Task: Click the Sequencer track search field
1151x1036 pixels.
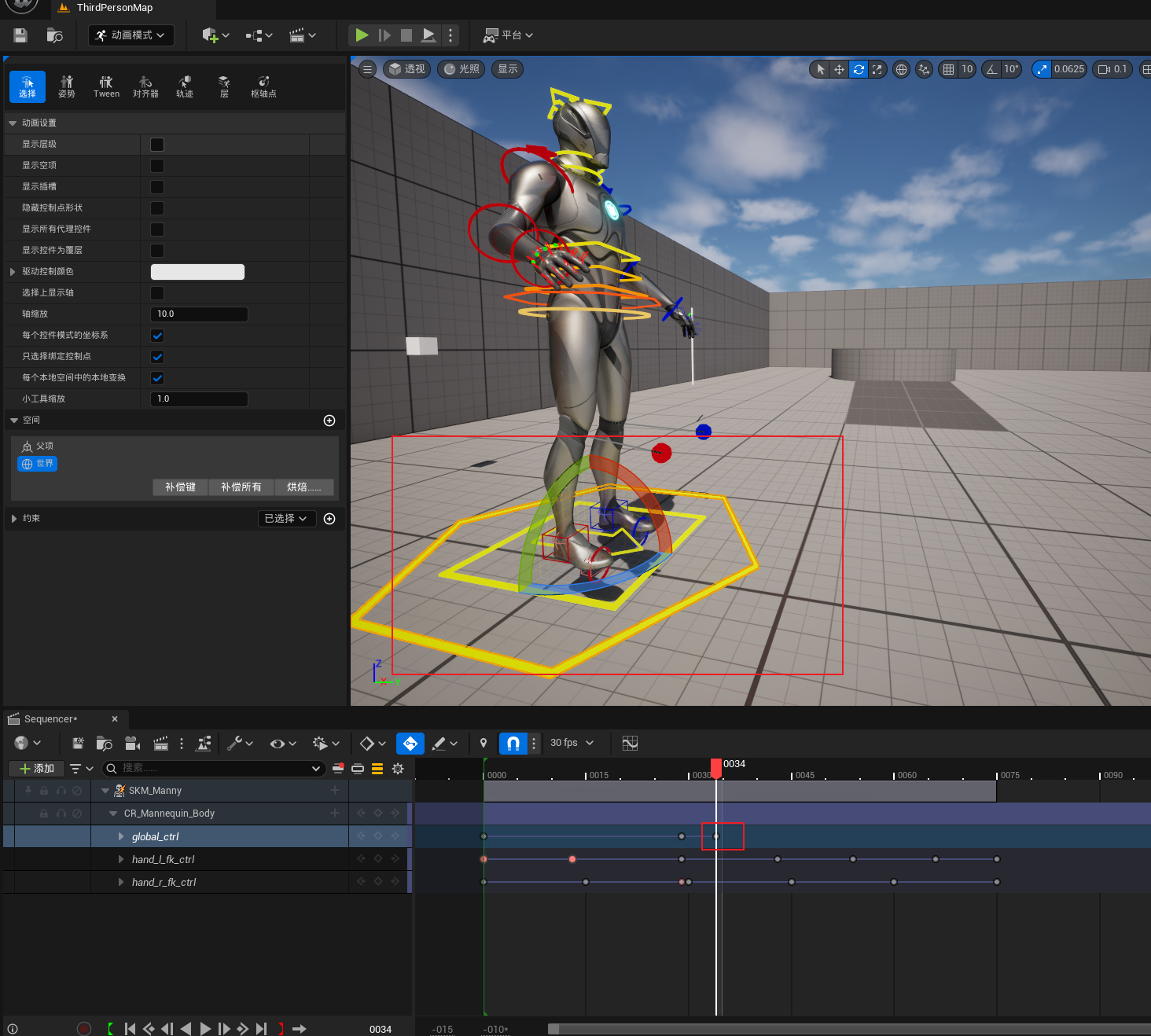Action: 214,768
